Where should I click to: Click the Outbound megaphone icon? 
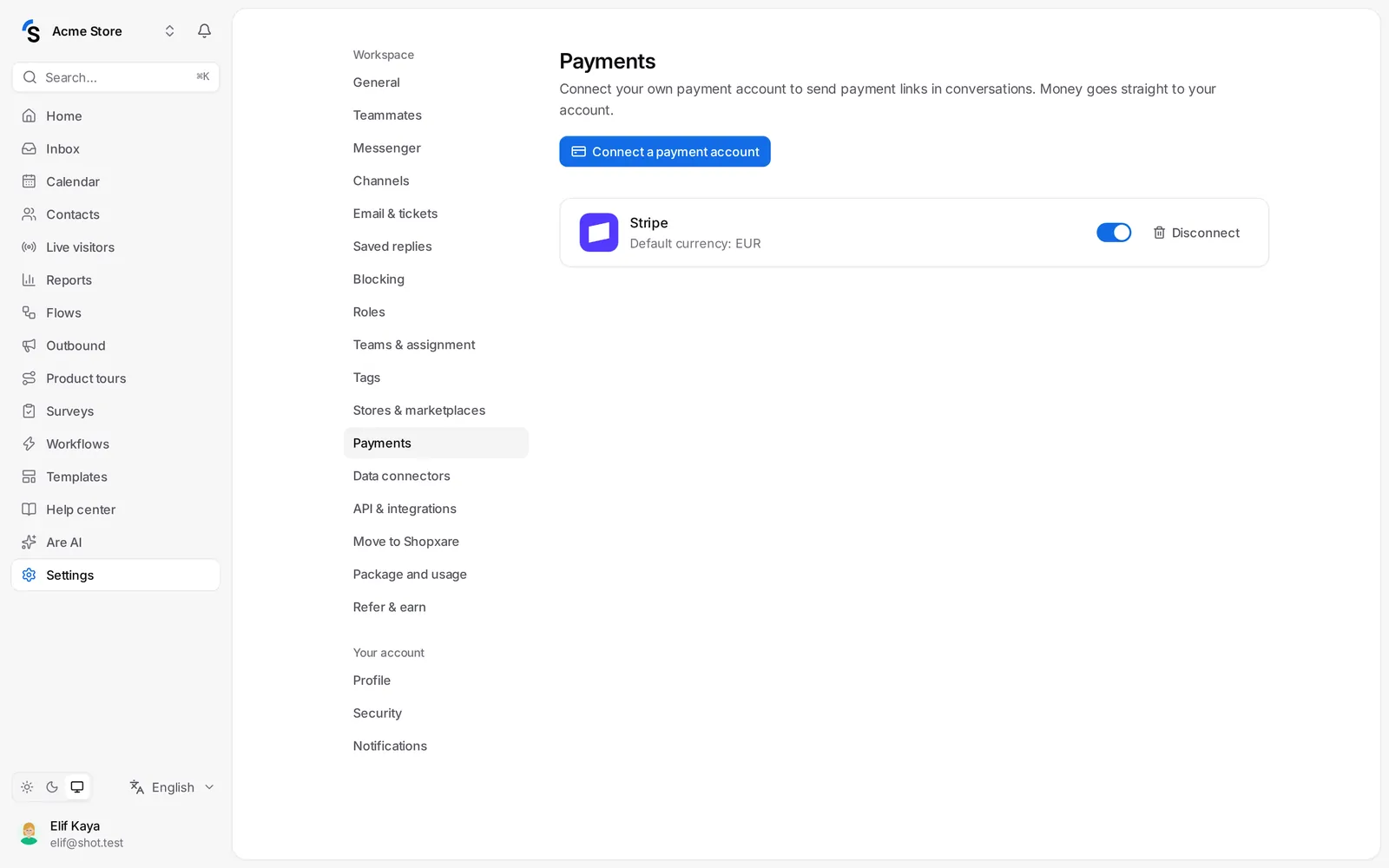tap(29, 345)
